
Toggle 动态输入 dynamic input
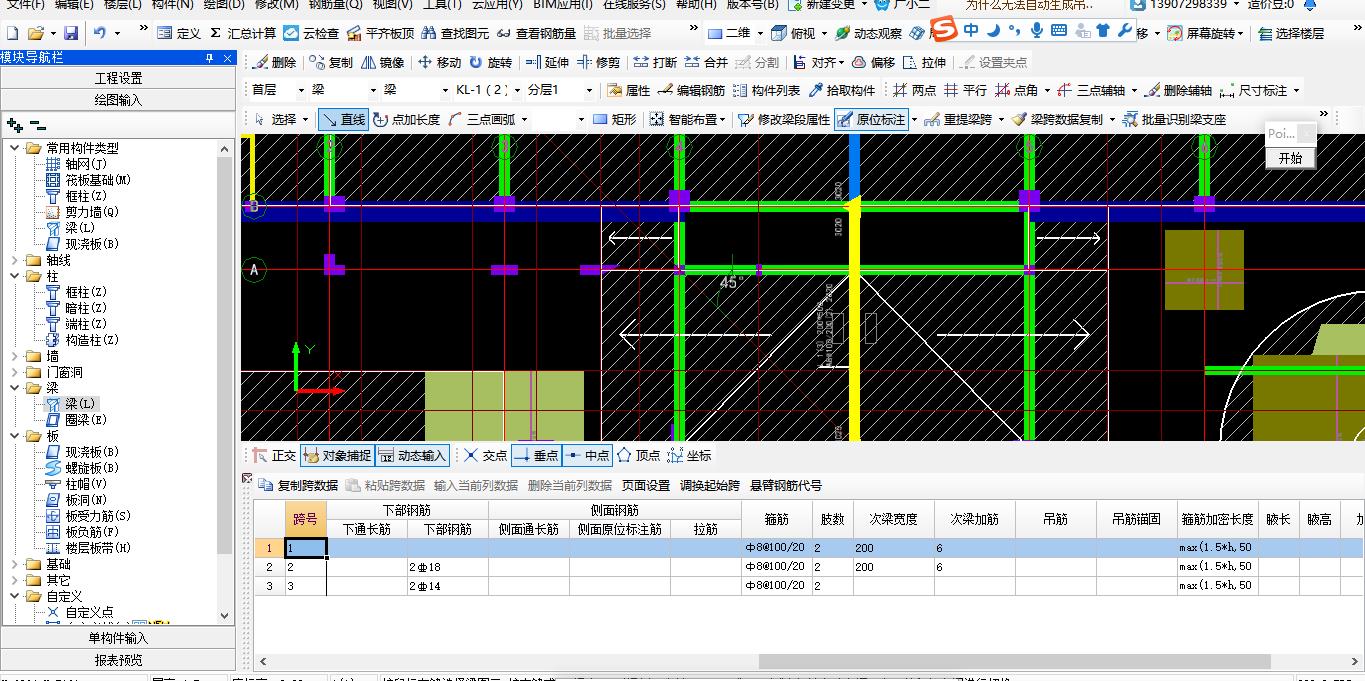click(x=412, y=455)
